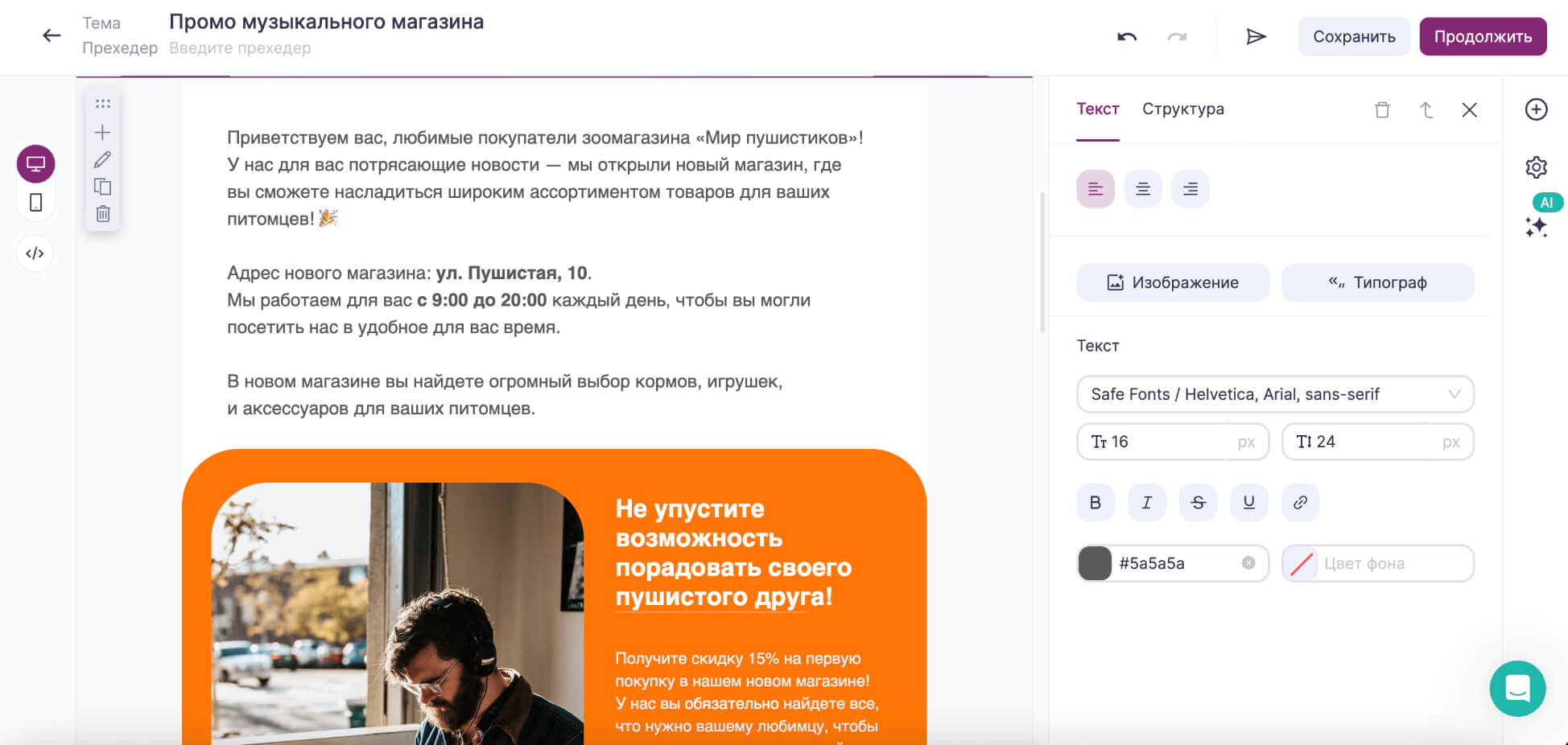Click the canvas vertical scrollbar
This screenshot has height=745, width=1568.
[x=1042, y=262]
